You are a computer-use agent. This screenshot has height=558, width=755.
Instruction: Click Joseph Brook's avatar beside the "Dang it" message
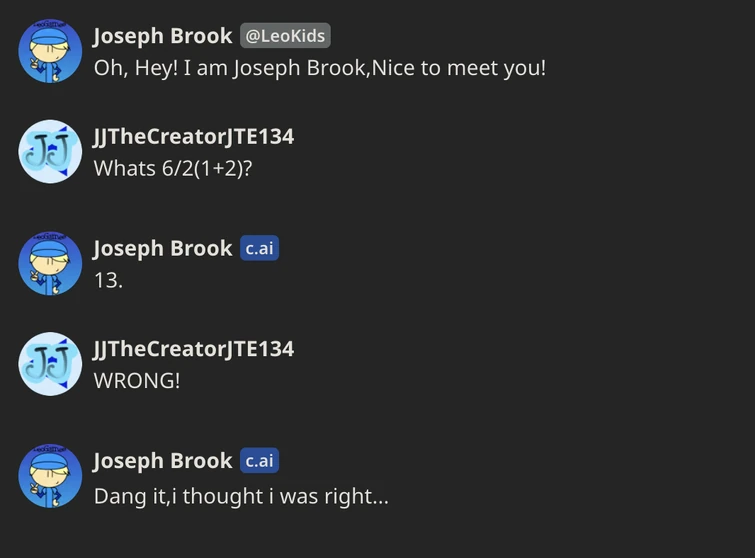(50, 476)
